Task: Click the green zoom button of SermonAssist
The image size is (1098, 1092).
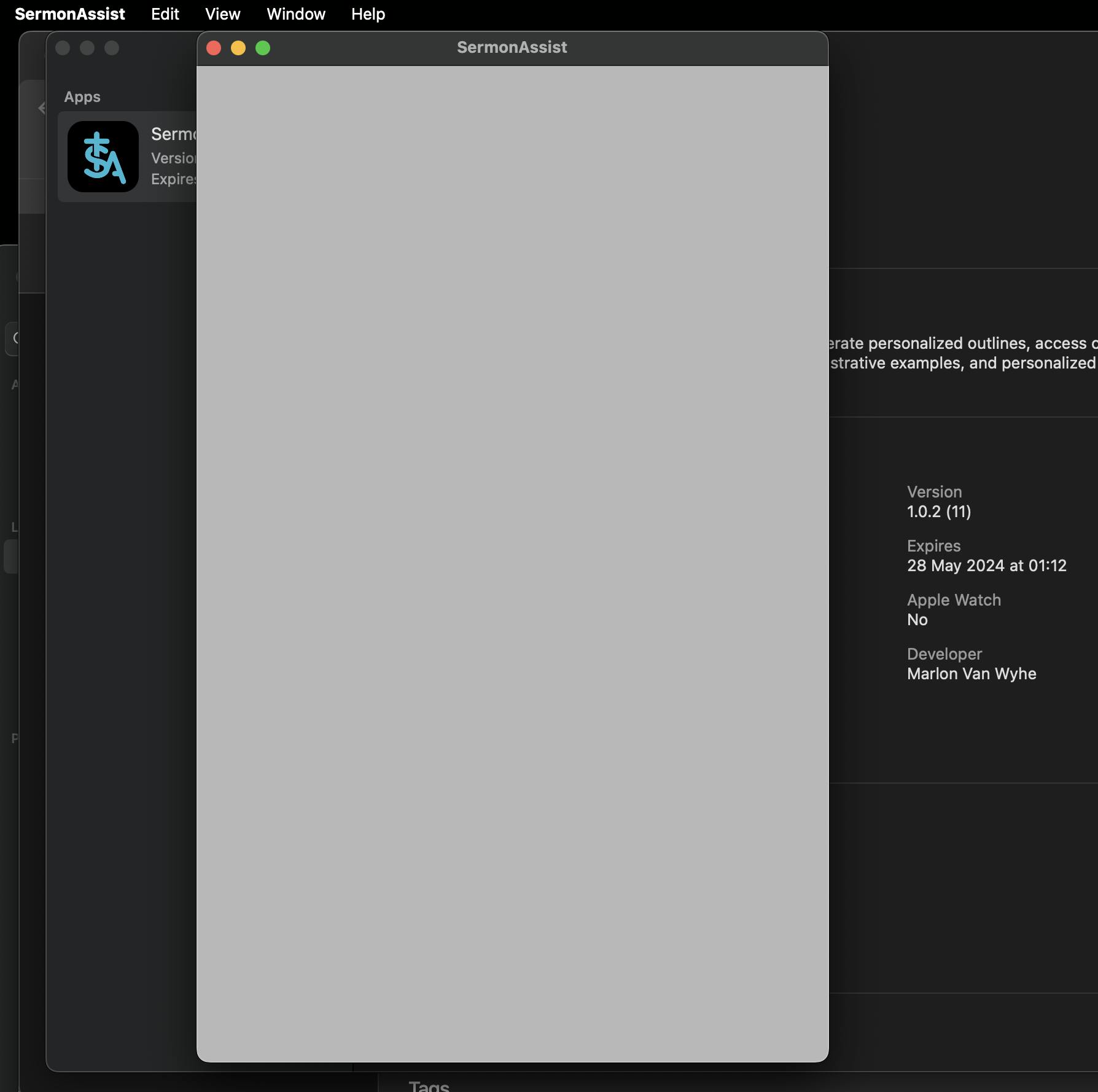Action: click(x=263, y=48)
